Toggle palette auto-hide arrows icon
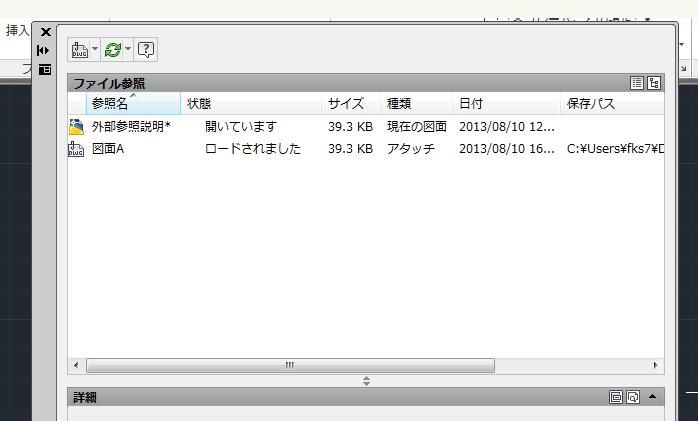The width and height of the screenshot is (698, 421). tap(43, 50)
